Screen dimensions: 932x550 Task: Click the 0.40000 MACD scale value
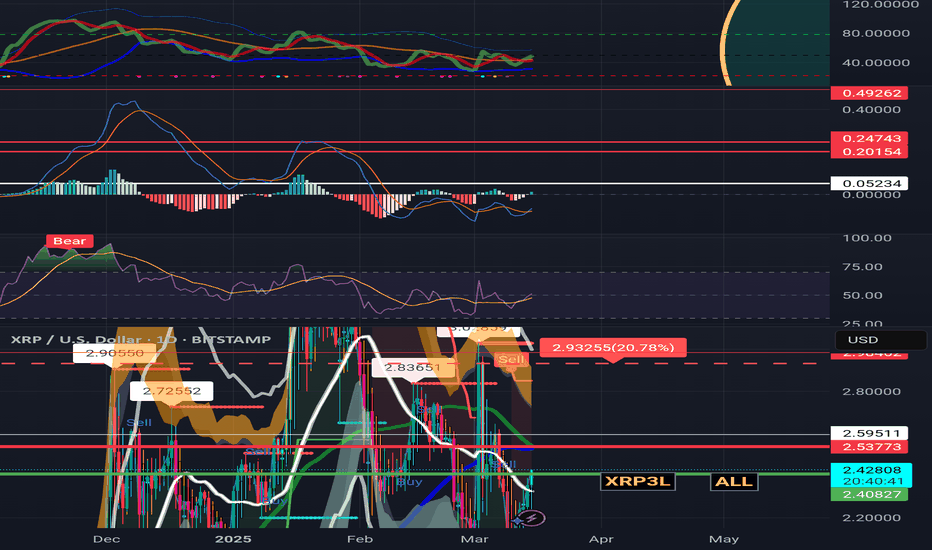click(871, 109)
